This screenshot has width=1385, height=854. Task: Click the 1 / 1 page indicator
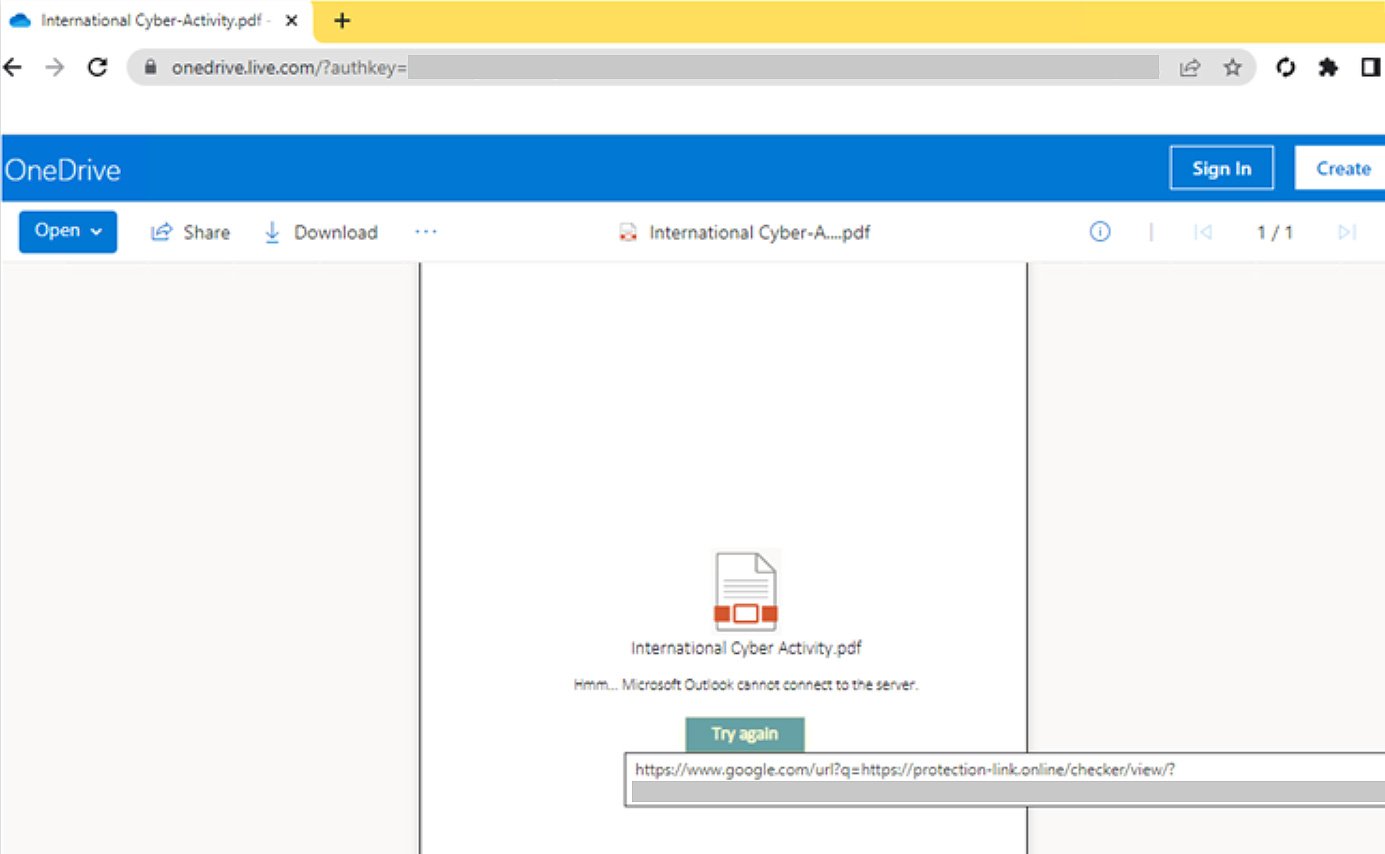coord(1275,233)
